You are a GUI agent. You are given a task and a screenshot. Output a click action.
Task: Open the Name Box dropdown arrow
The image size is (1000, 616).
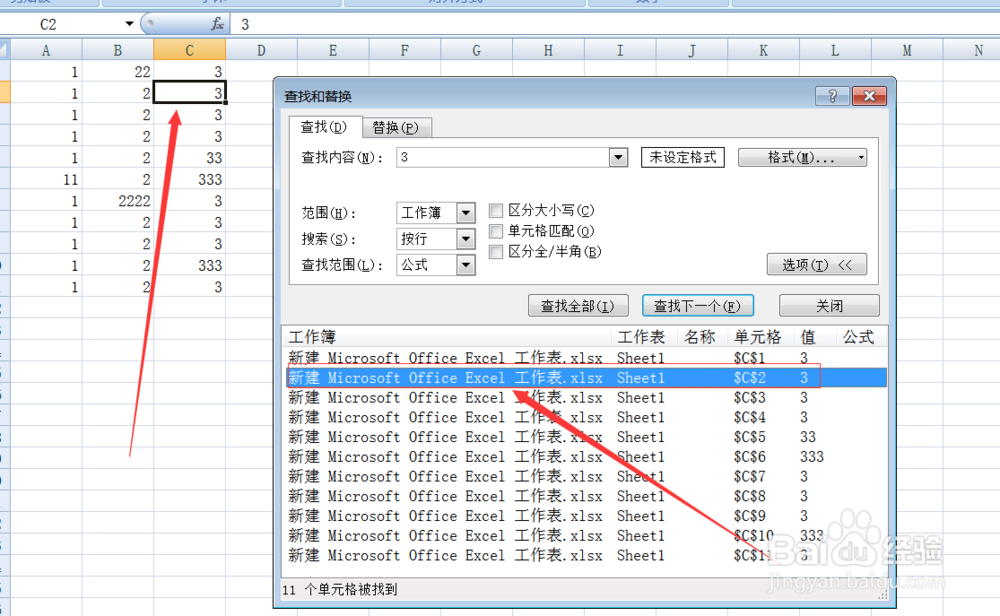tap(129, 24)
